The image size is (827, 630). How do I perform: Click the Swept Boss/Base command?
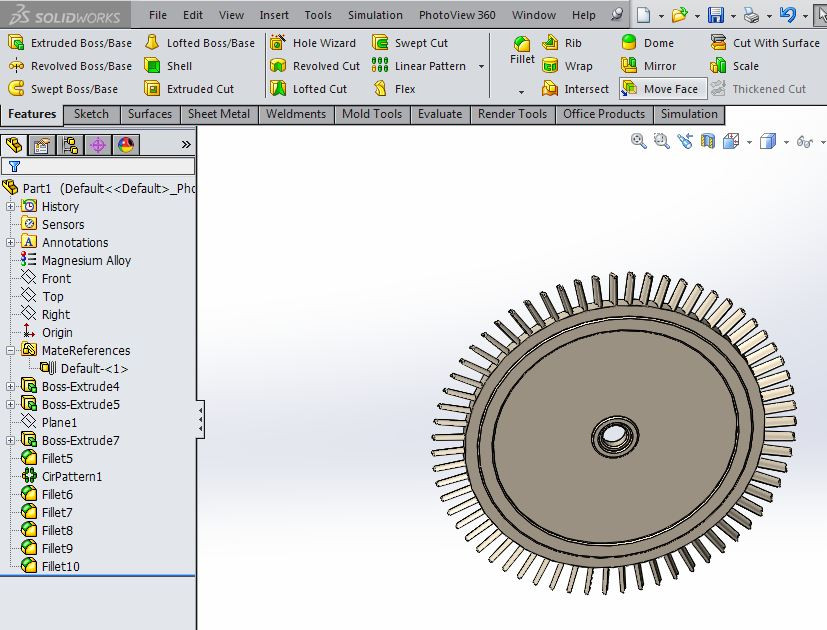coord(68,89)
